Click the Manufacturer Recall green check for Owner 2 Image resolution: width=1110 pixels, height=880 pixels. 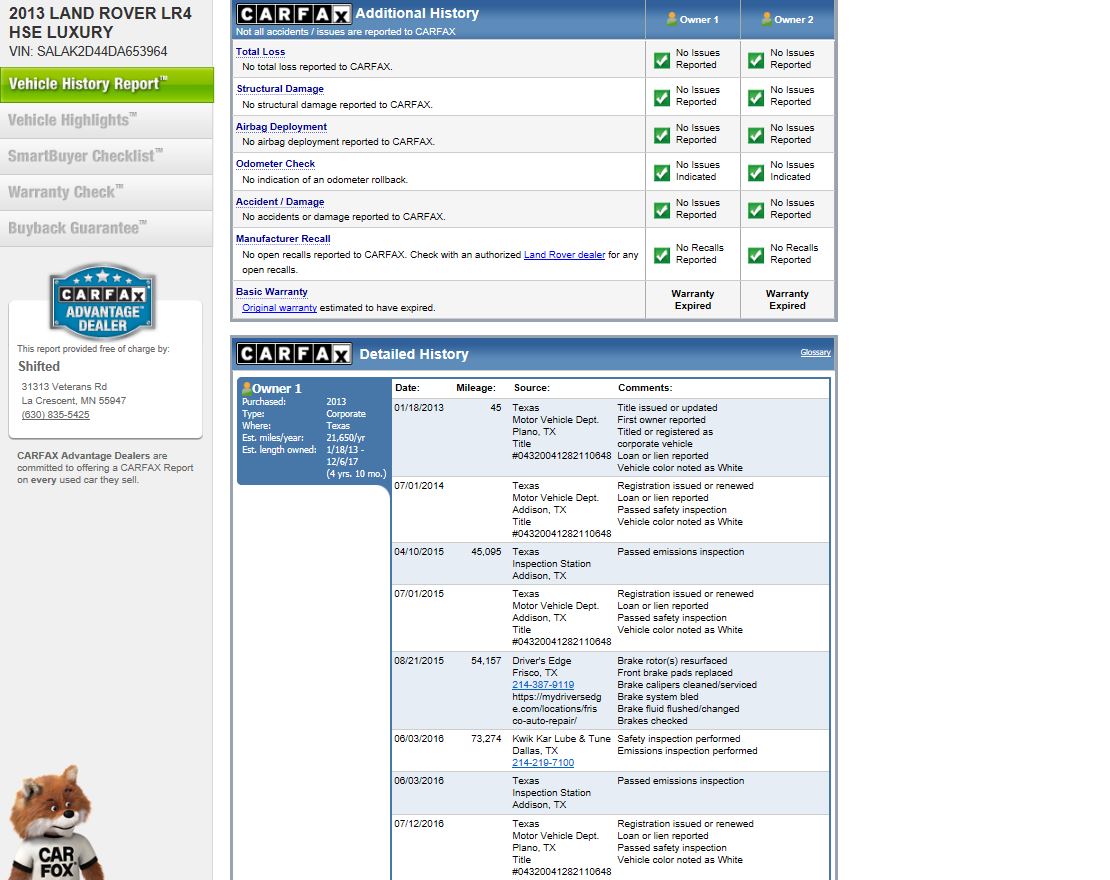click(756, 255)
